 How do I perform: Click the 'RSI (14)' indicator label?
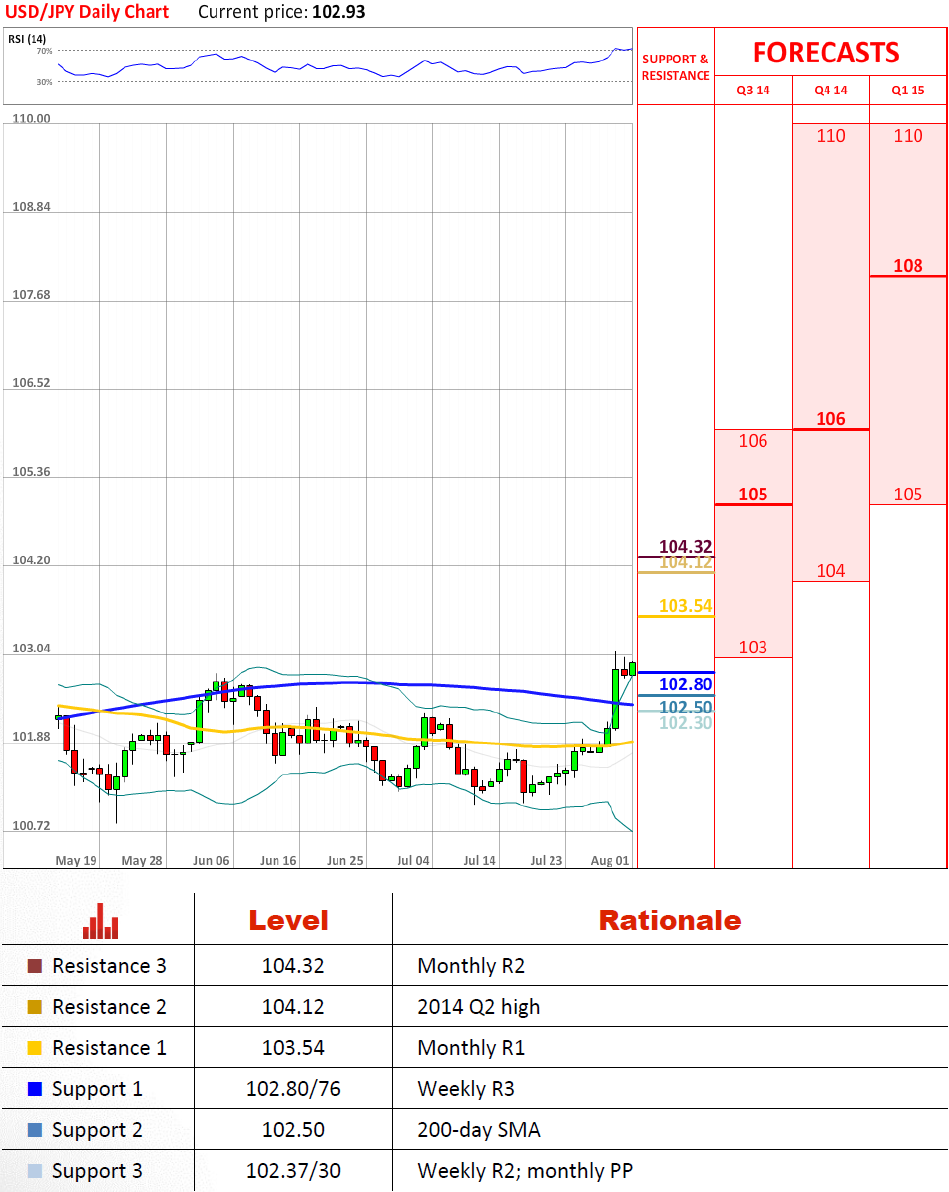coord(27,39)
